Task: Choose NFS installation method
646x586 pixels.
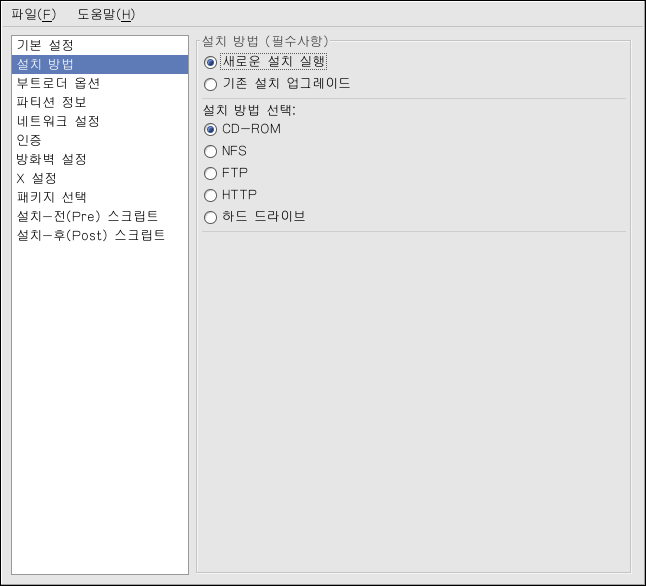Action: 210,152
